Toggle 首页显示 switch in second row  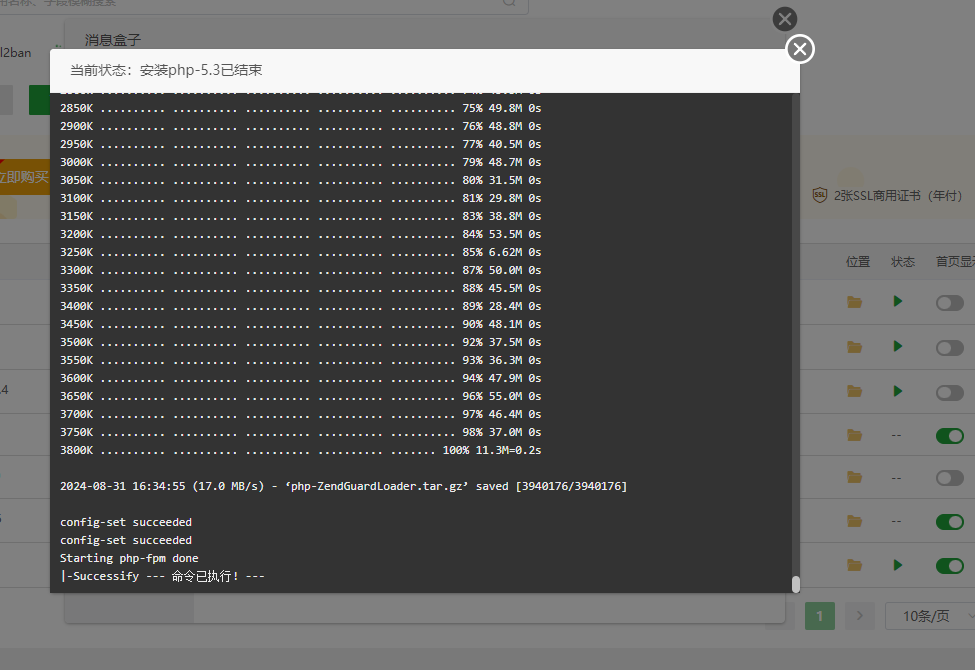950,348
